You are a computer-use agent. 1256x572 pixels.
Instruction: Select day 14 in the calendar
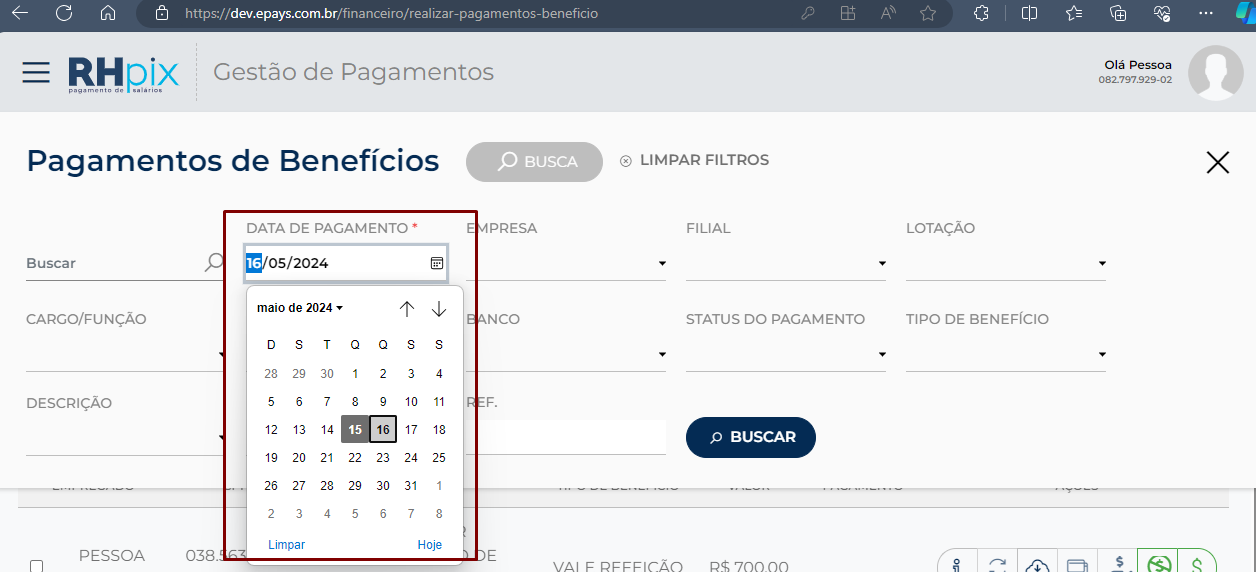point(327,429)
